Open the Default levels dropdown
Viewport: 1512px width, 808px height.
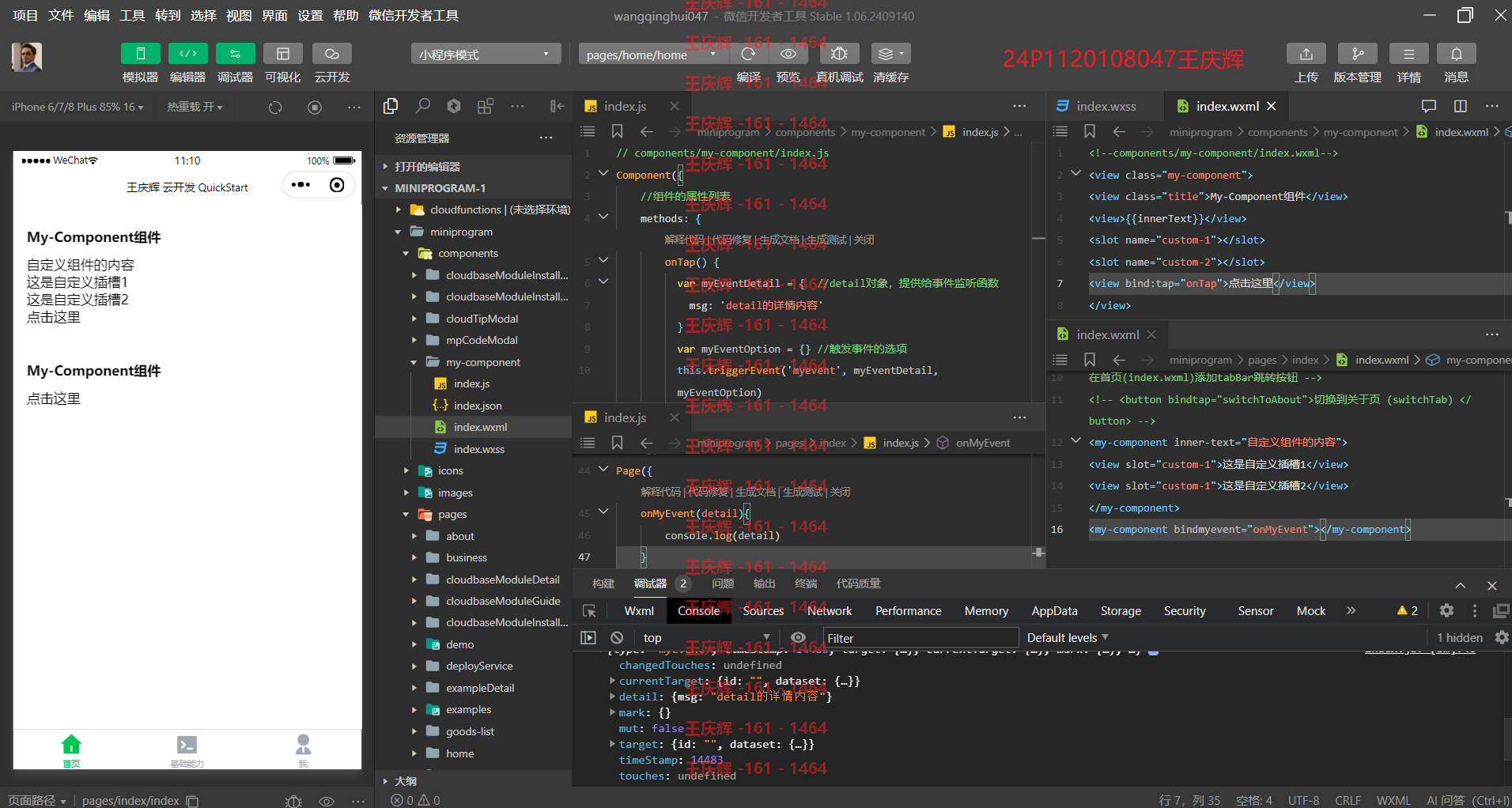tap(1068, 638)
